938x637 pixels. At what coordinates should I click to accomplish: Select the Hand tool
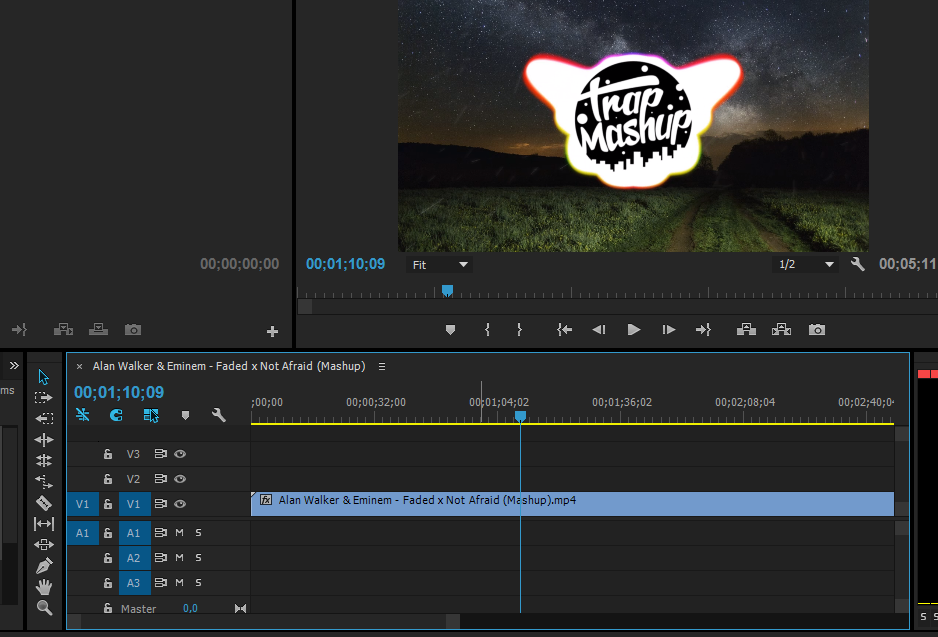pyautogui.click(x=44, y=587)
